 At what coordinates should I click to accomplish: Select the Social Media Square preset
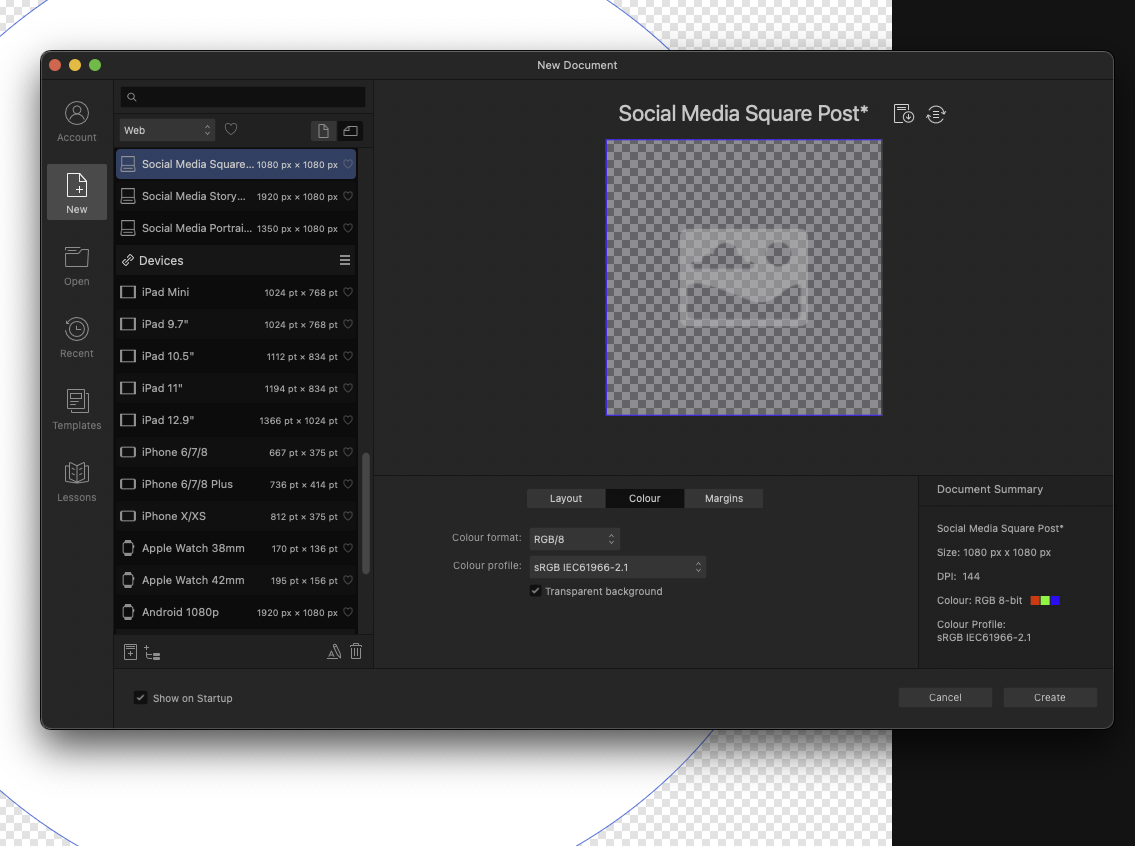(236, 164)
